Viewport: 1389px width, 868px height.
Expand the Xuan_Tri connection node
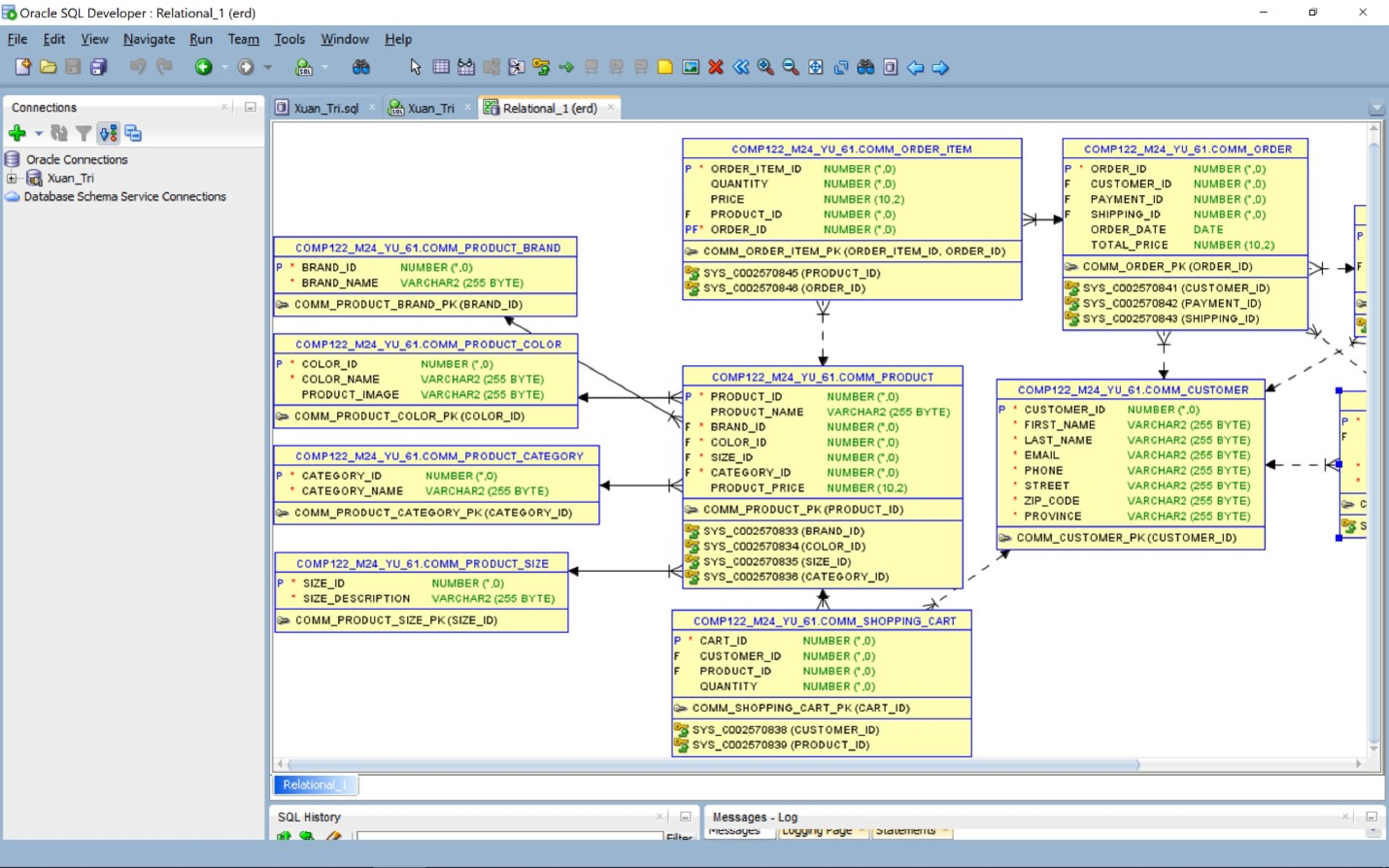11,178
